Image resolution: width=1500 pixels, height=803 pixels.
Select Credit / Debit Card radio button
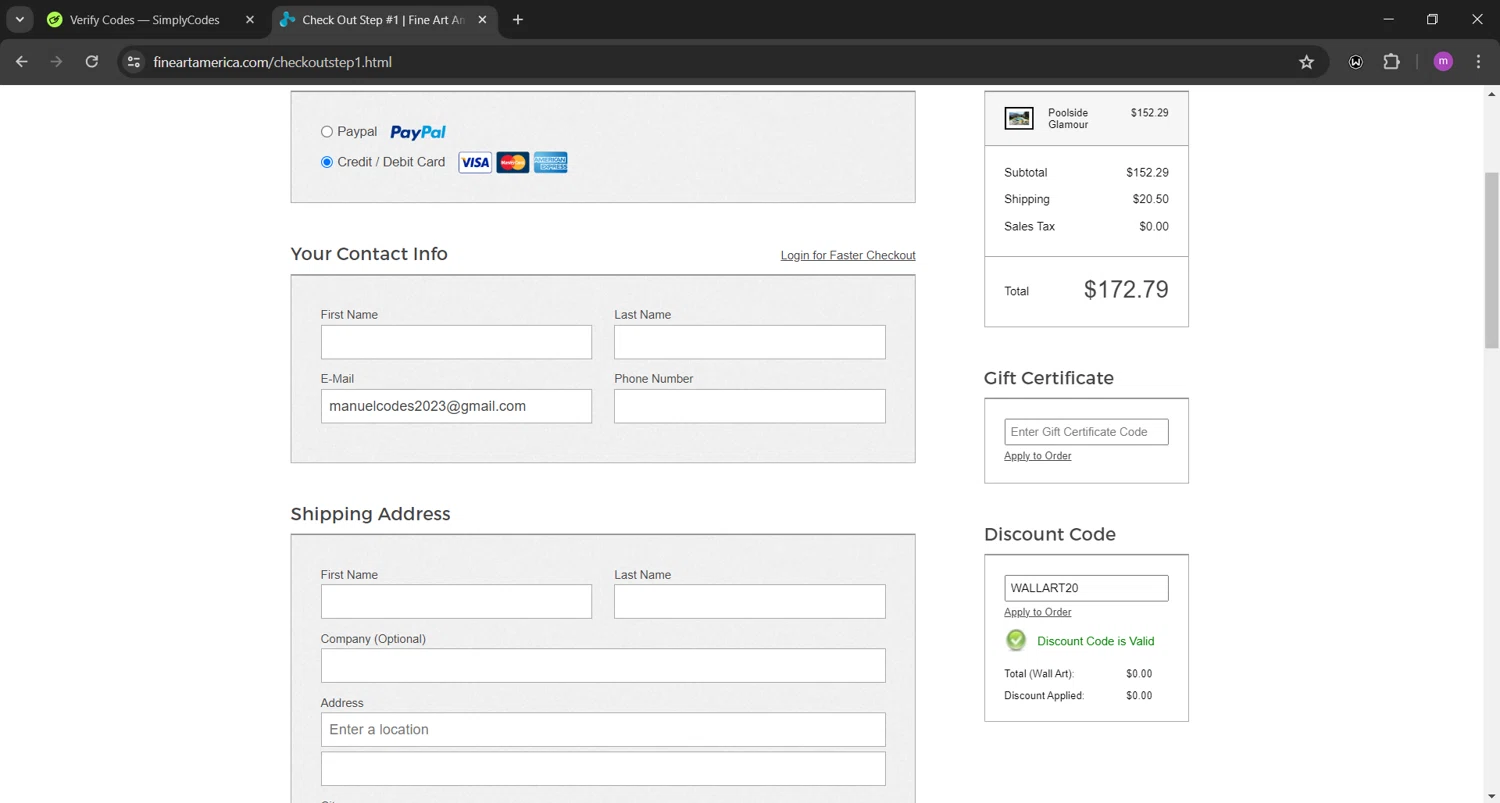(x=327, y=162)
